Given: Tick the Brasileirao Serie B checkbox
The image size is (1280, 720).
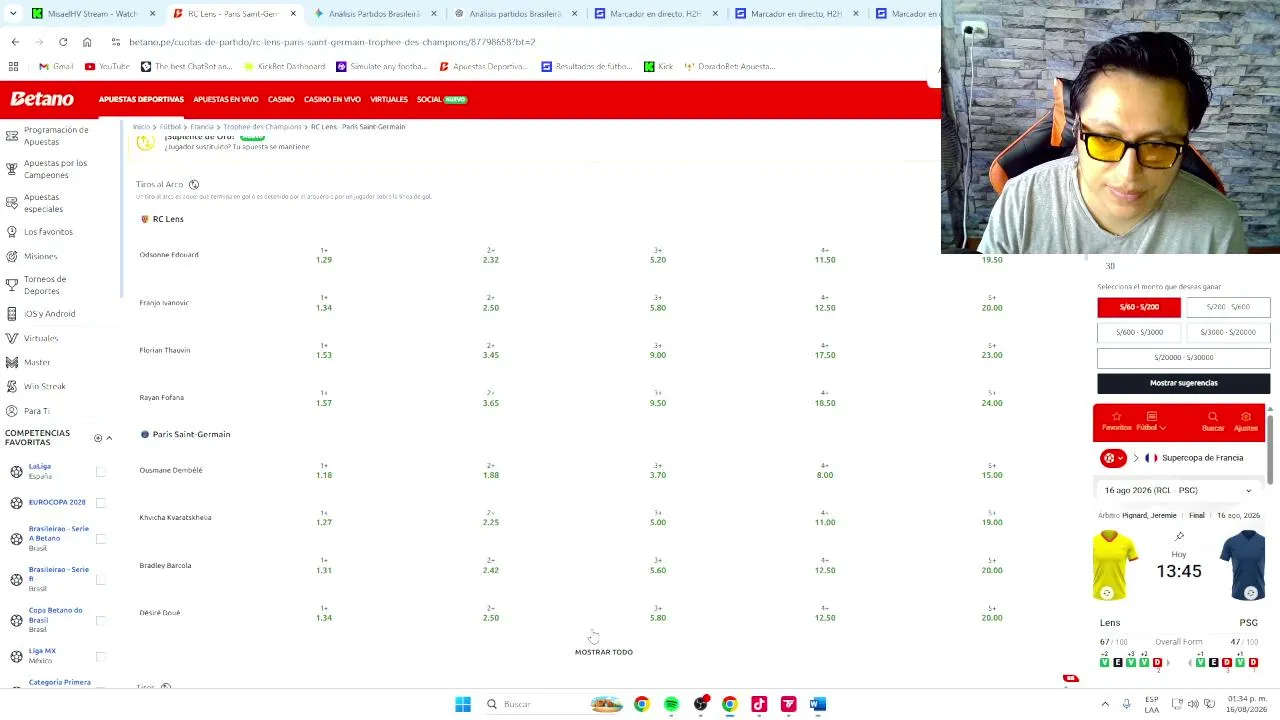Looking at the screenshot, I should point(100,580).
